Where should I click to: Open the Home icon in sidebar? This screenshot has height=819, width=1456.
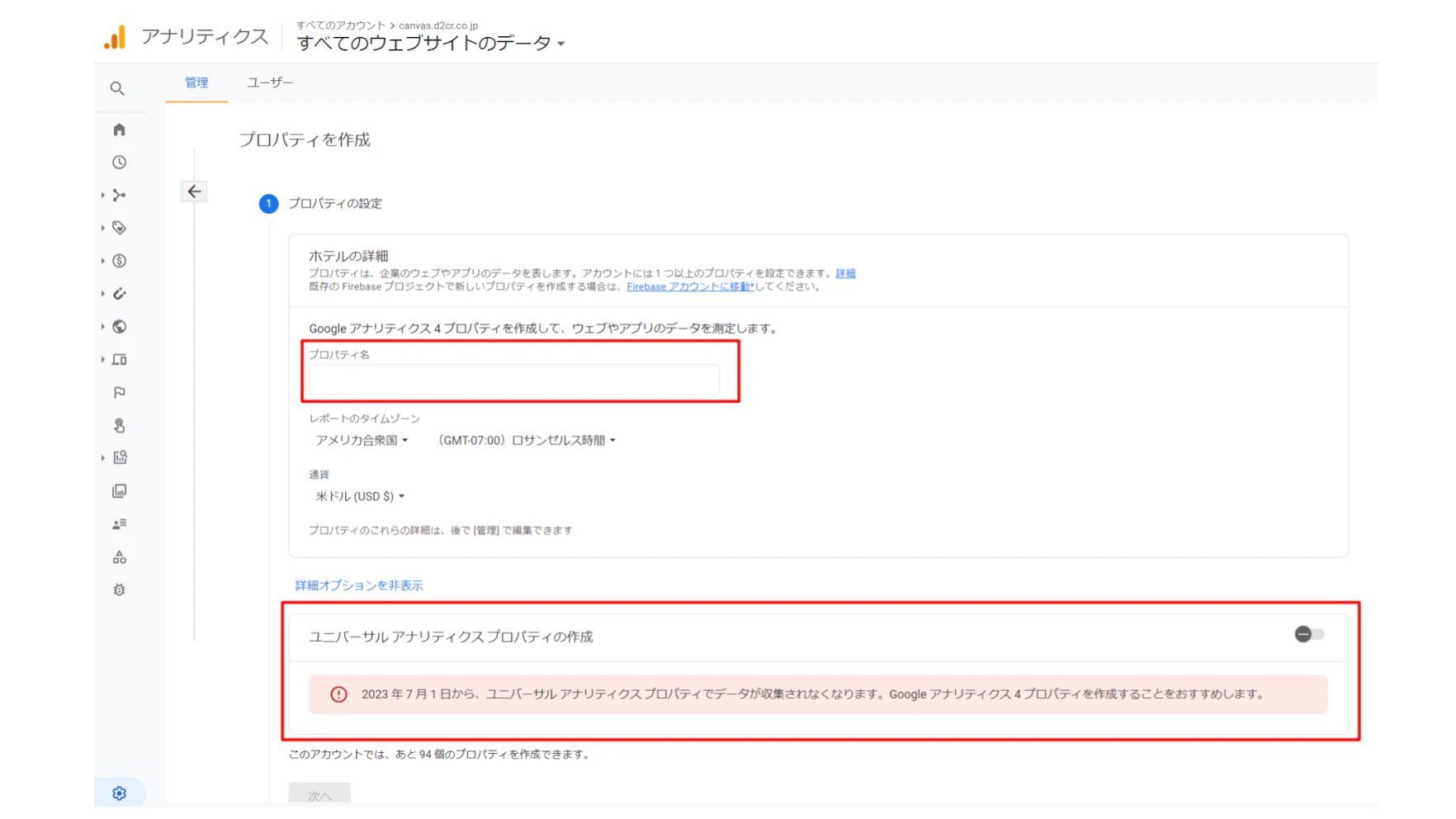[119, 130]
